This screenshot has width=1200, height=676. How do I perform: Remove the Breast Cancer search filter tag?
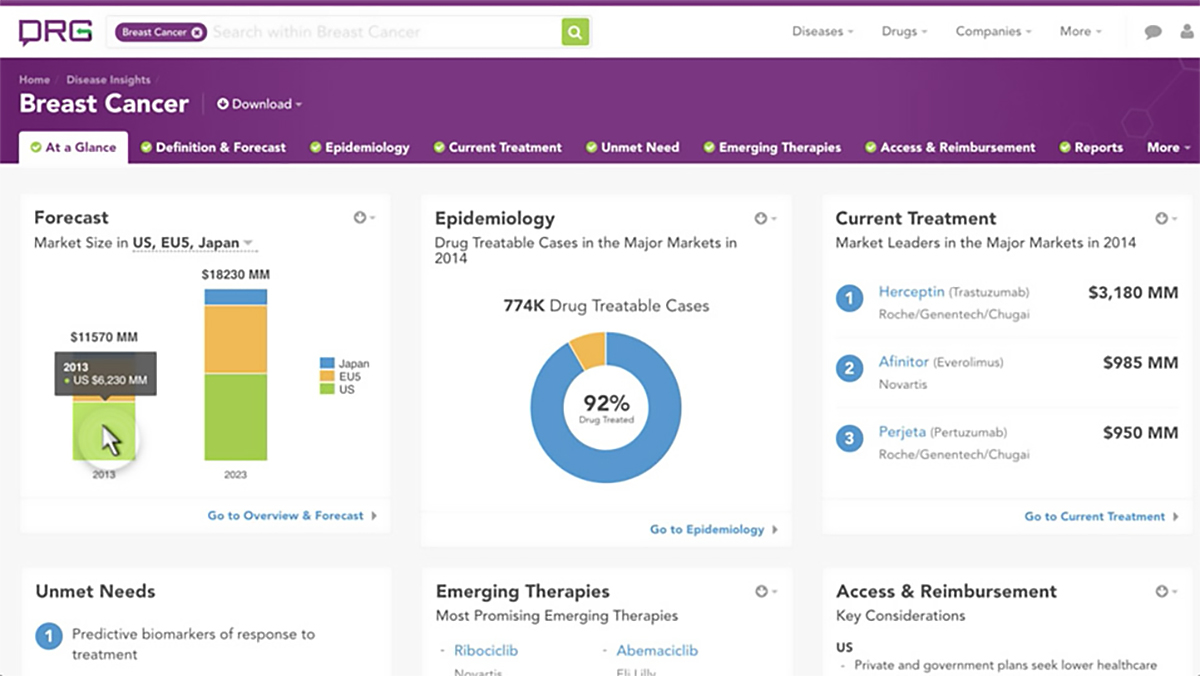click(197, 32)
